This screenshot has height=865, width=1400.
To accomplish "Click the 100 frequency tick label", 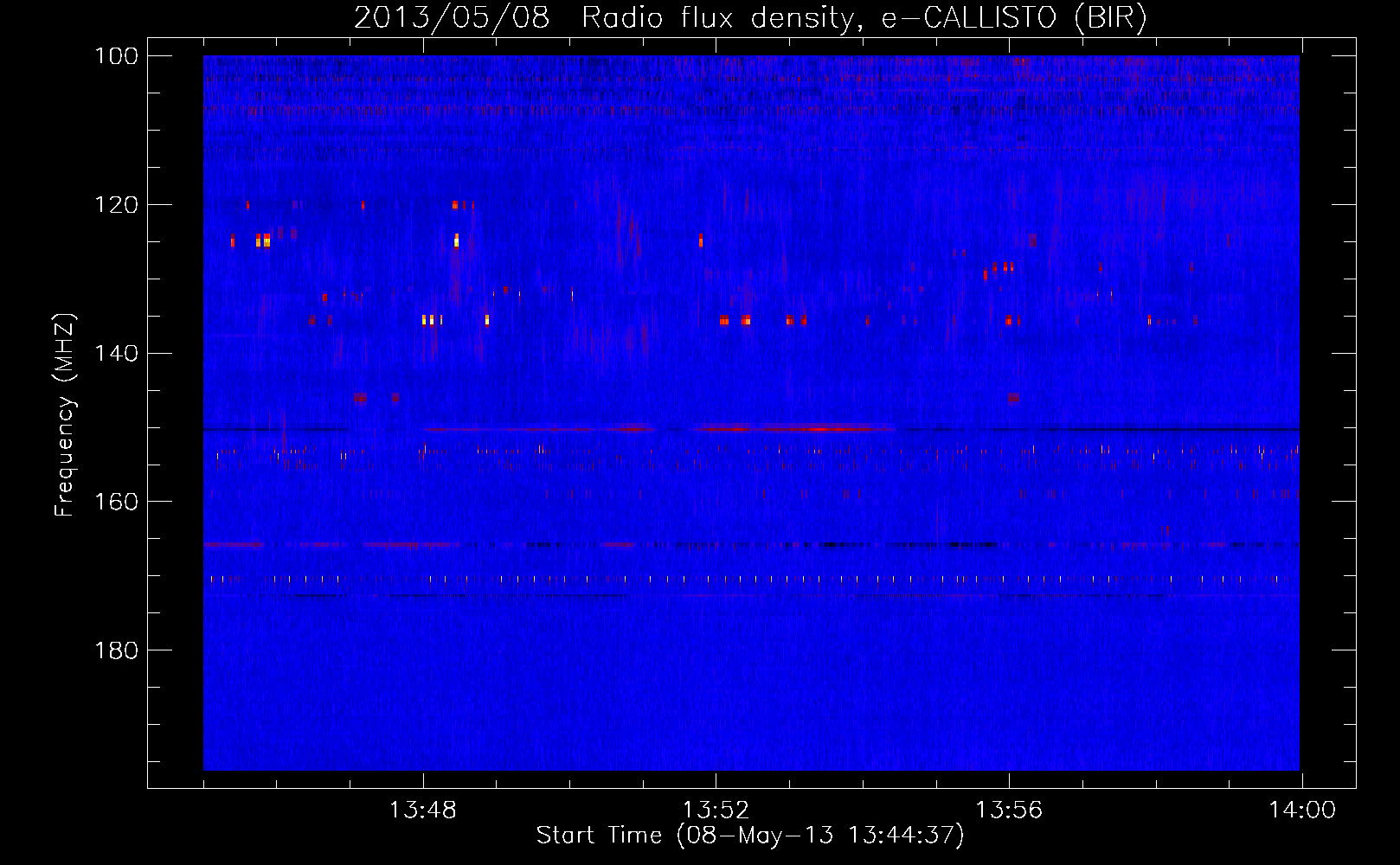I will click(116, 56).
